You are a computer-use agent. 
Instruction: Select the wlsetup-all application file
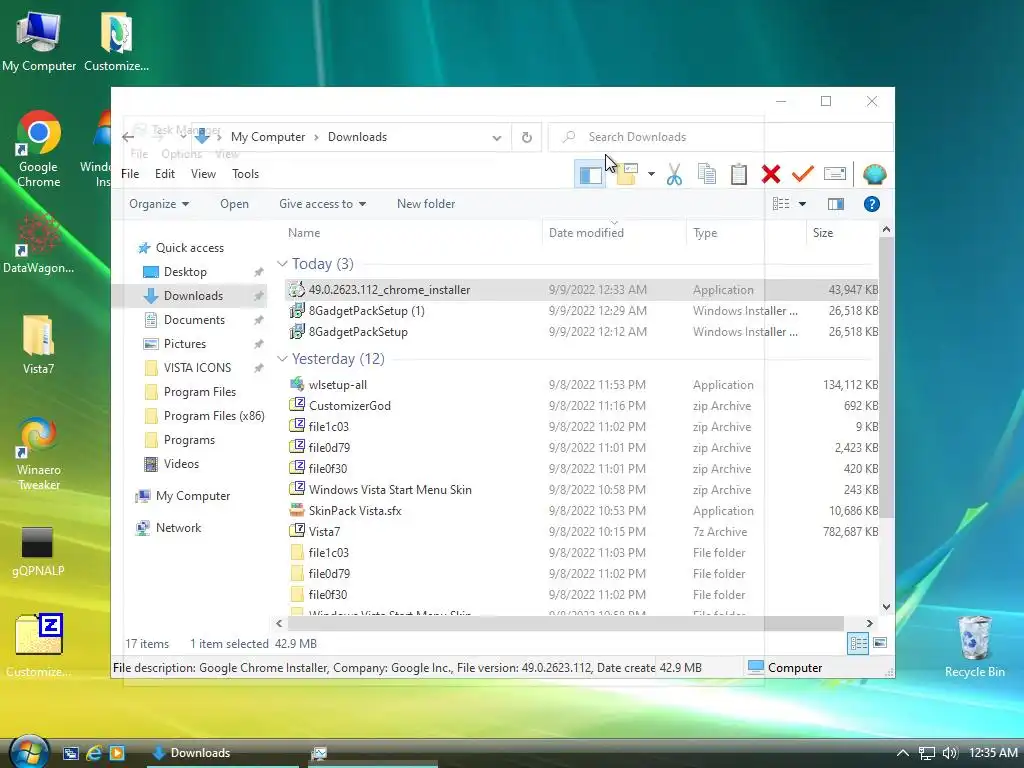click(338, 385)
